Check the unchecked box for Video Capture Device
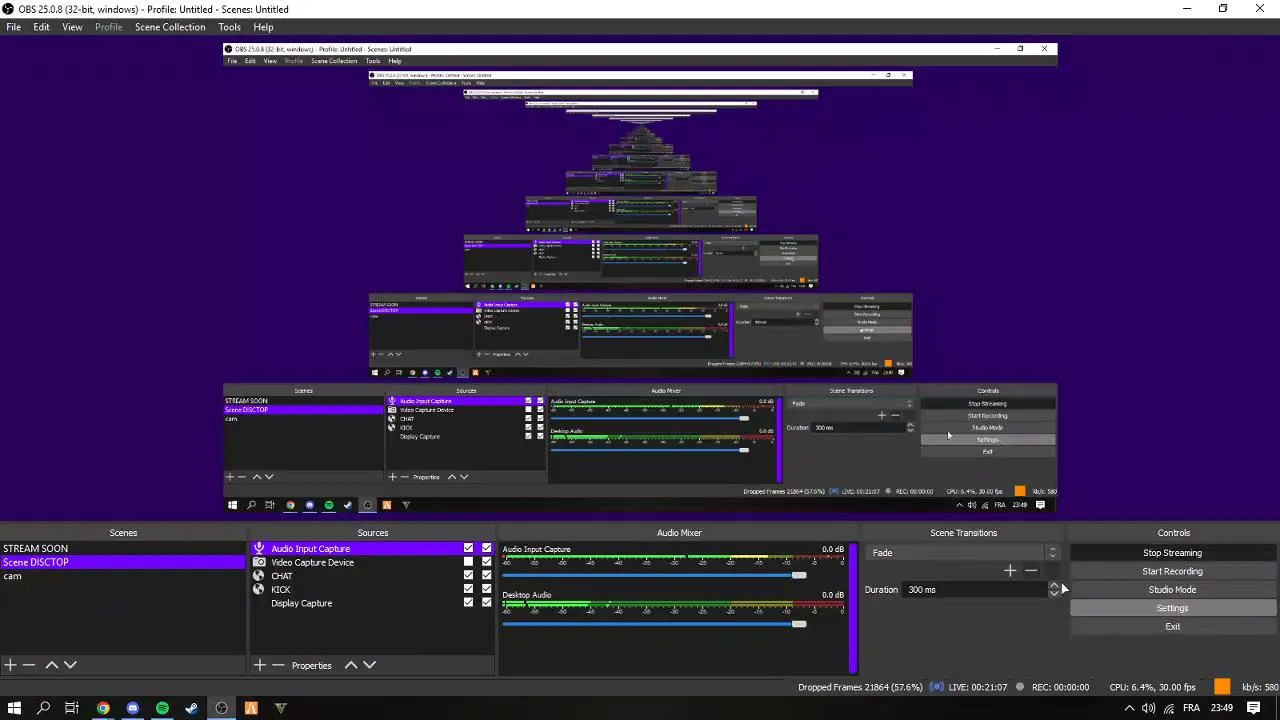This screenshot has width=1280, height=720. 468,562
